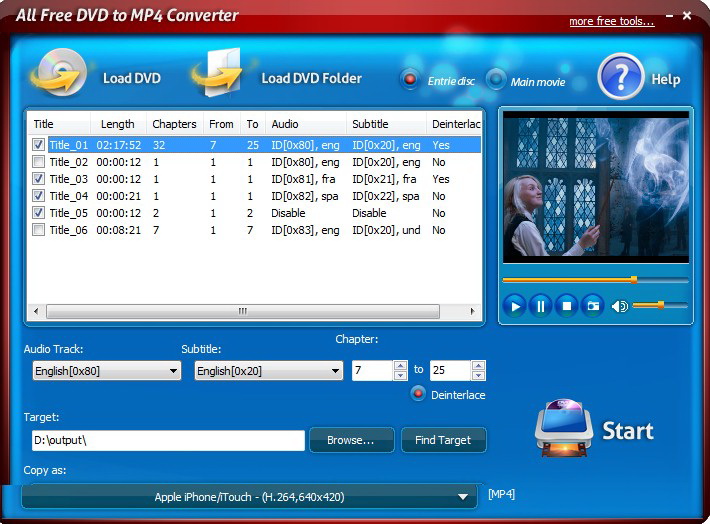This screenshot has height=524, width=710.
Task: Pause the preview video
Action: [x=540, y=307]
